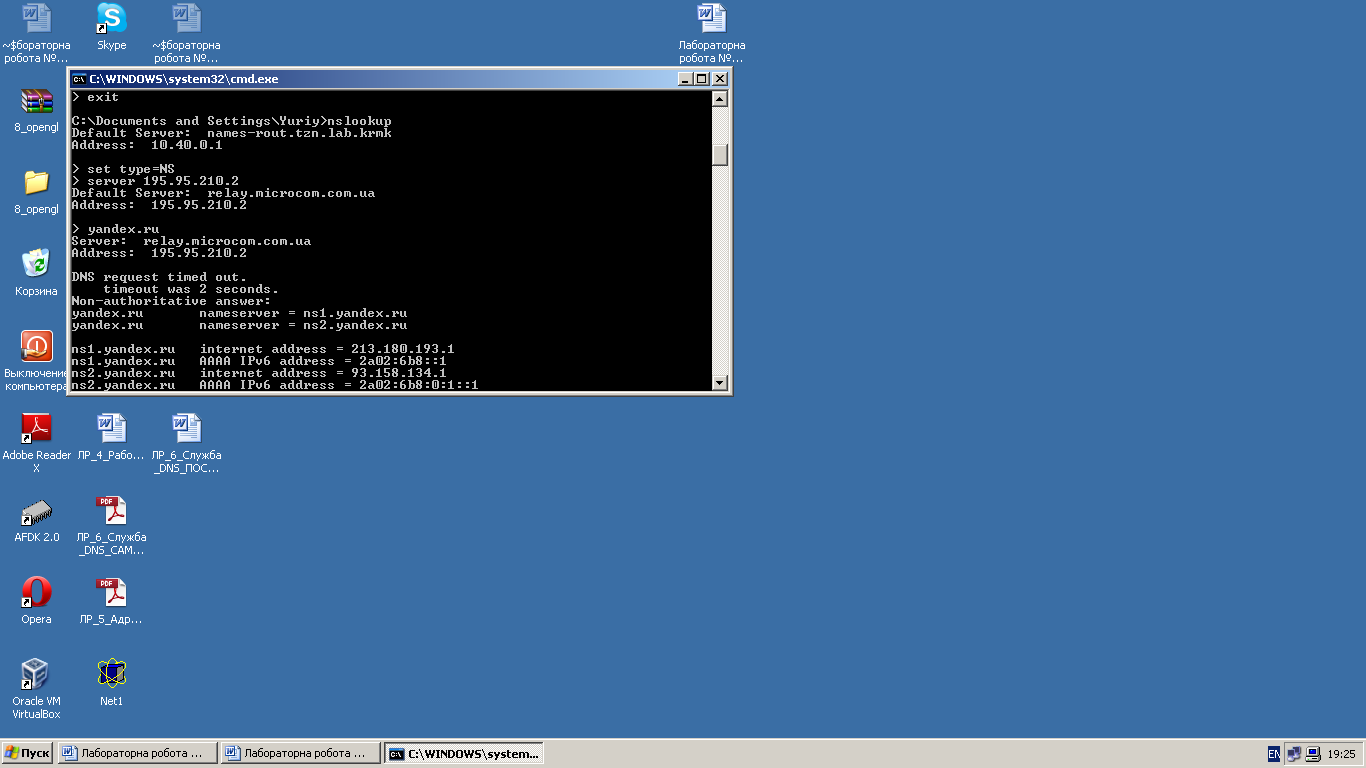Click the ns1.yandex.ru internet address 213.180.193.1 line
The height and width of the screenshot is (768, 1366).
tap(263, 349)
